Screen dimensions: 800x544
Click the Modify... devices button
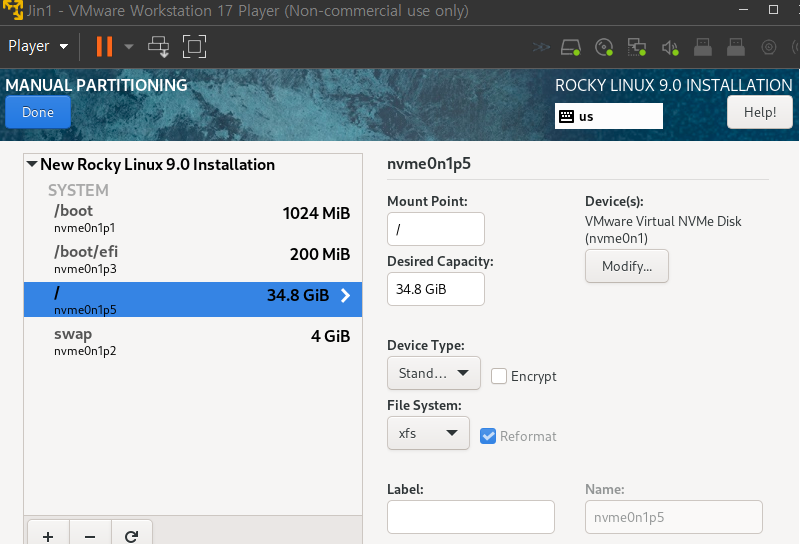coord(627,266)
